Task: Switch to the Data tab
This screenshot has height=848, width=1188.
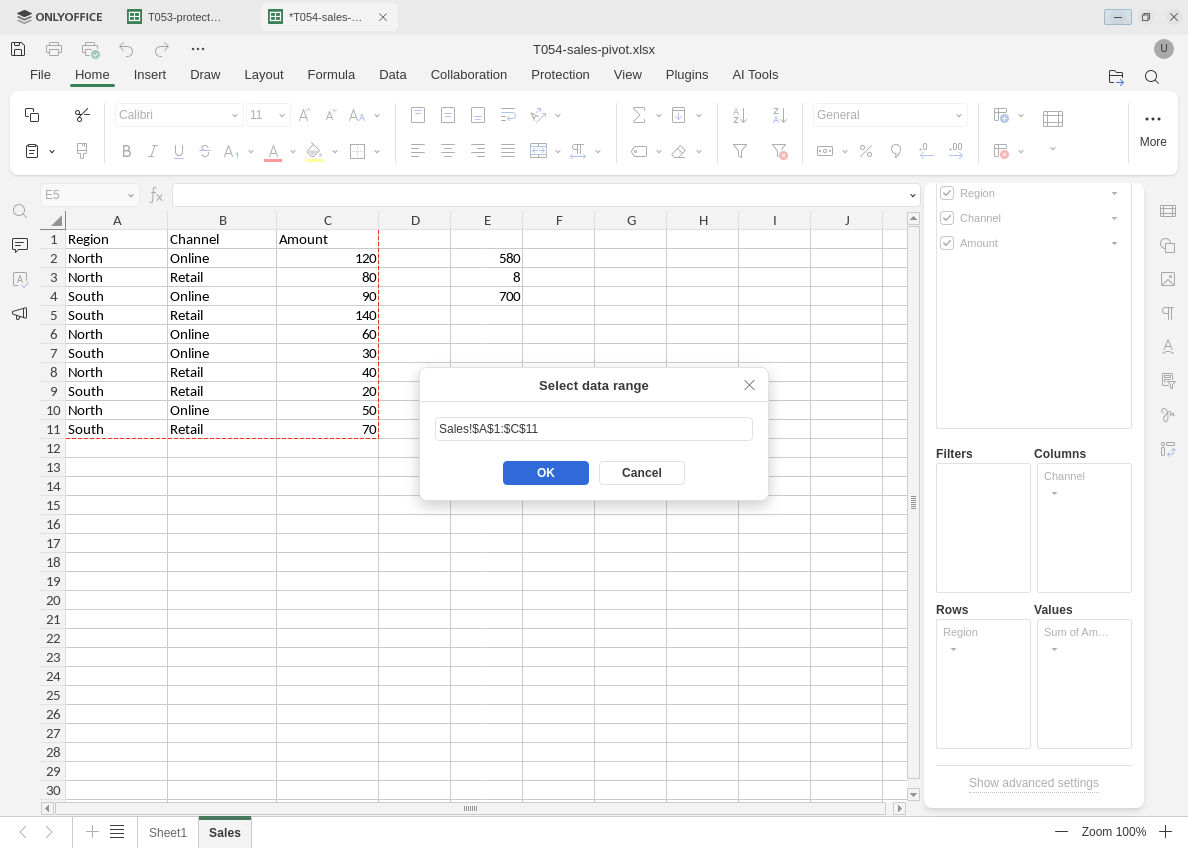Action: tap(392, 75)
